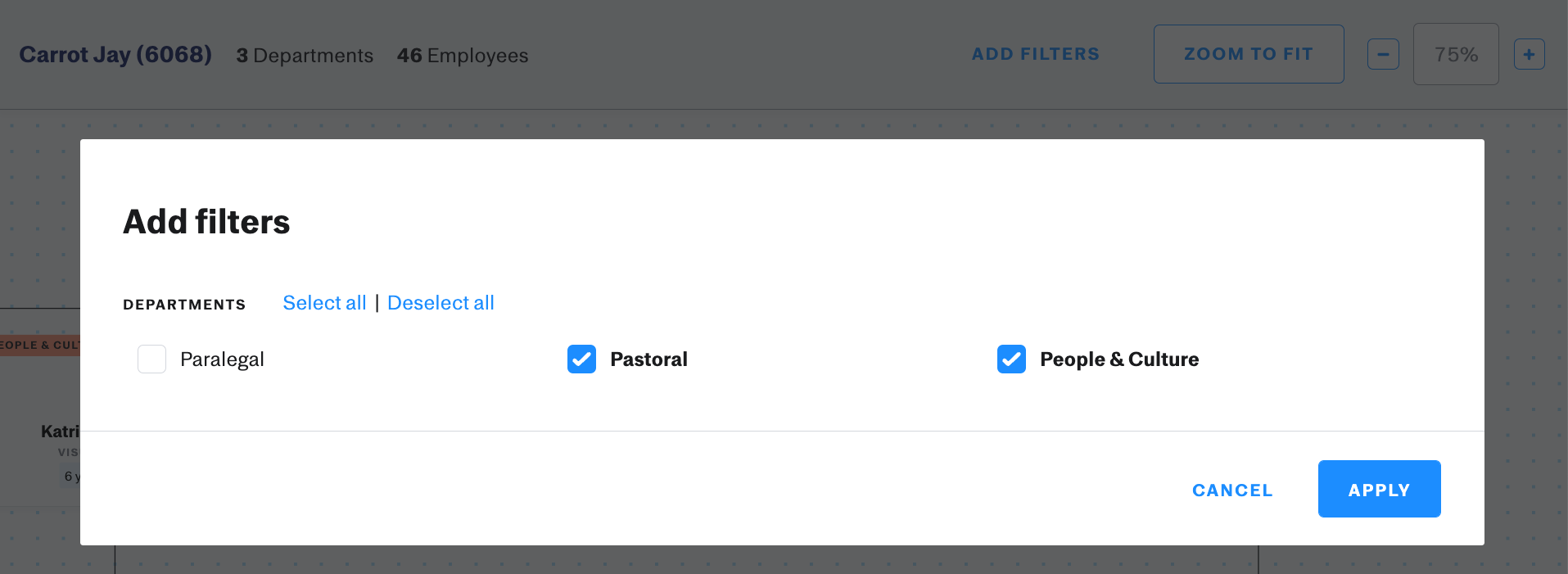Click the Paralegal label text
The image size is (1568, 574).
point(222,359)
